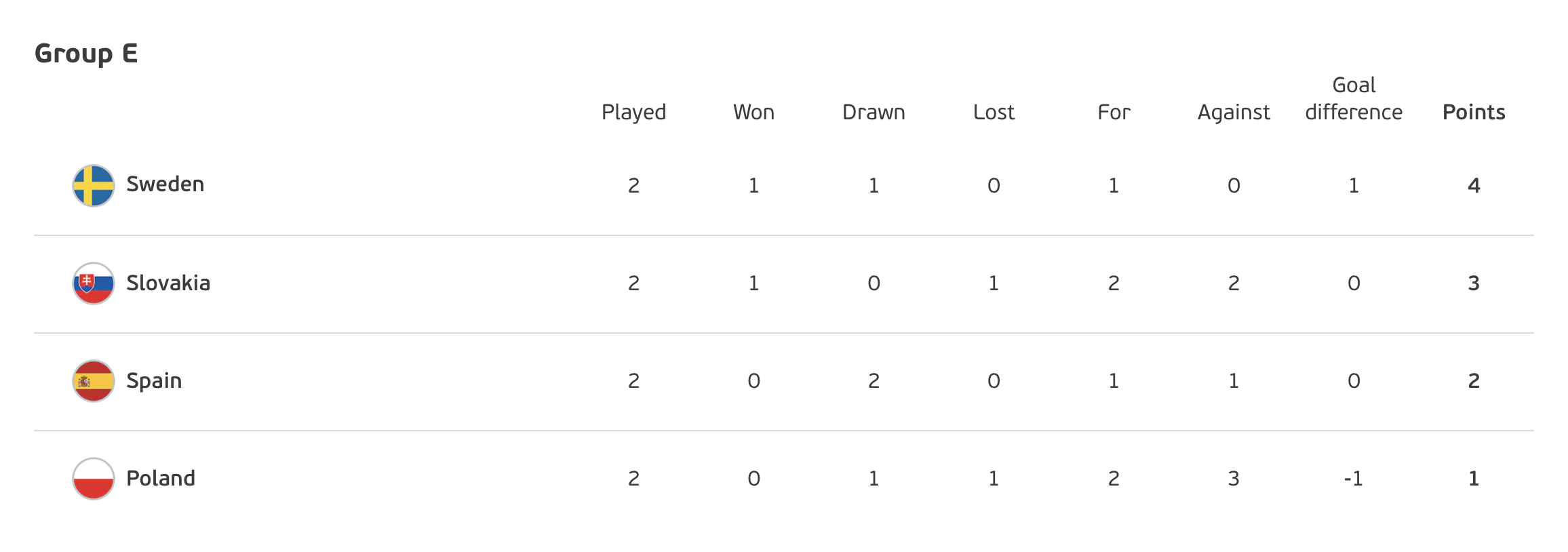Click the Slovakia flag icon
1568x552 pixels.
[93, 283]
